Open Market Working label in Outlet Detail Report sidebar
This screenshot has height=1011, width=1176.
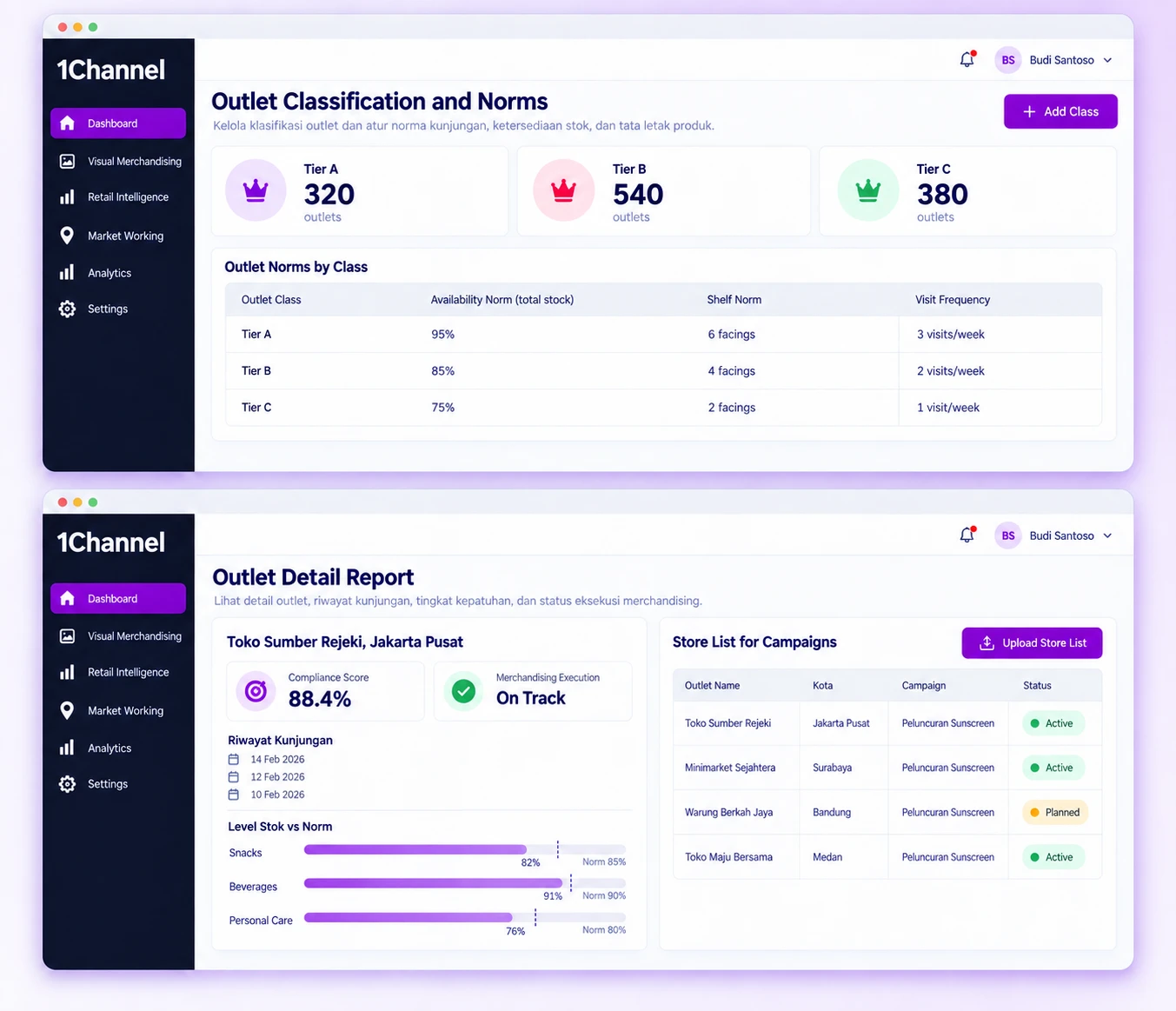tap(125, 711)
